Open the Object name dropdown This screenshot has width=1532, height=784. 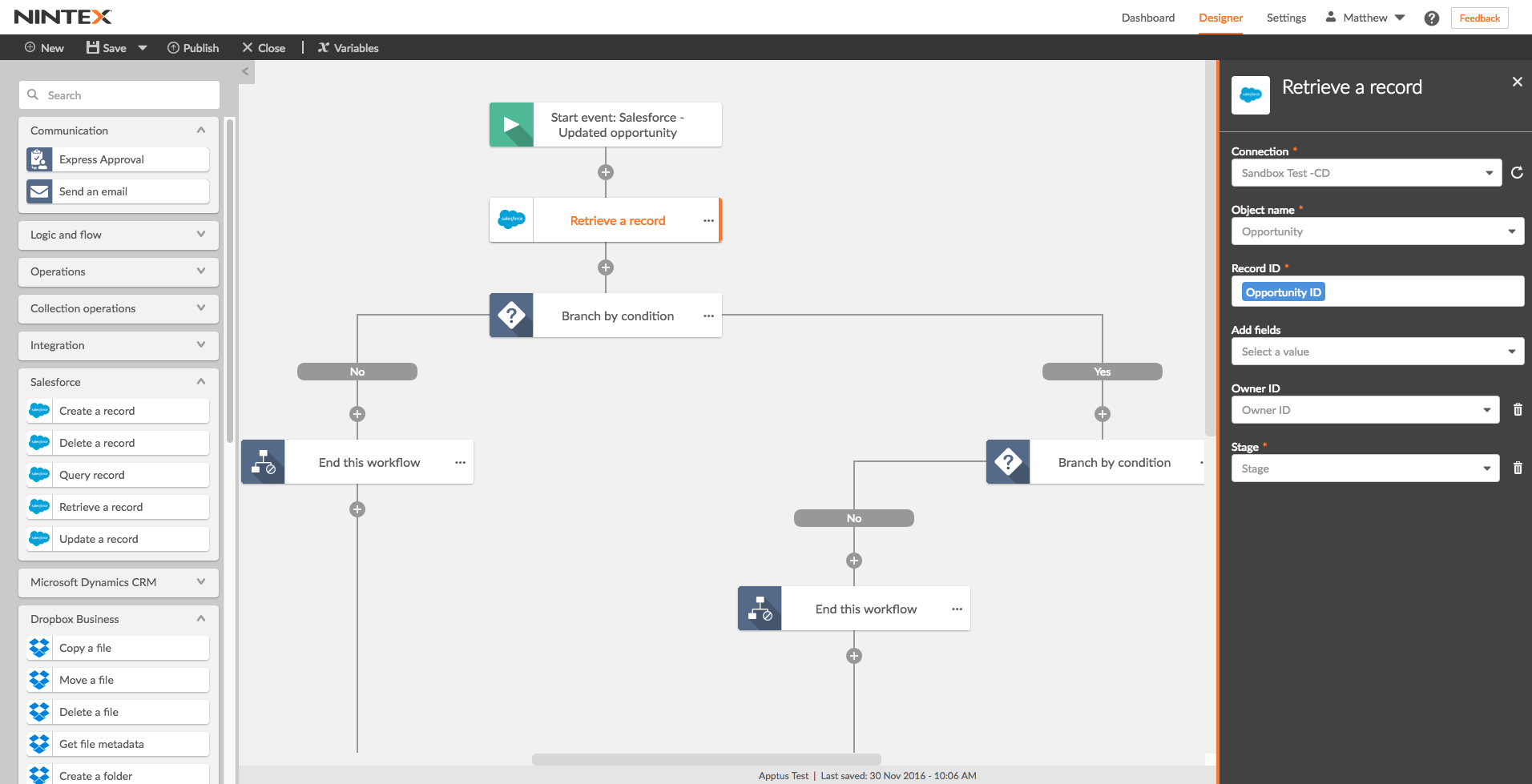point(1377,231)
